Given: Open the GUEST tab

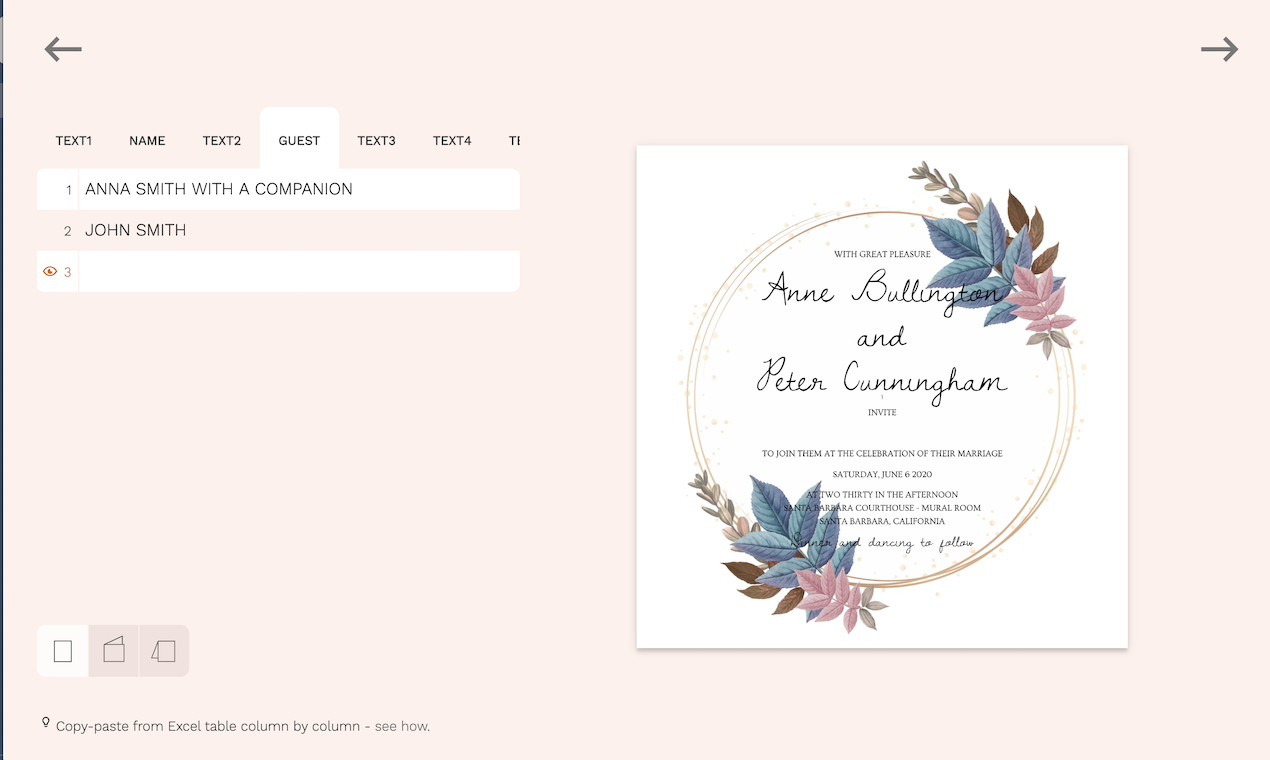Looking at the screenshot, I should click(299, 140).
